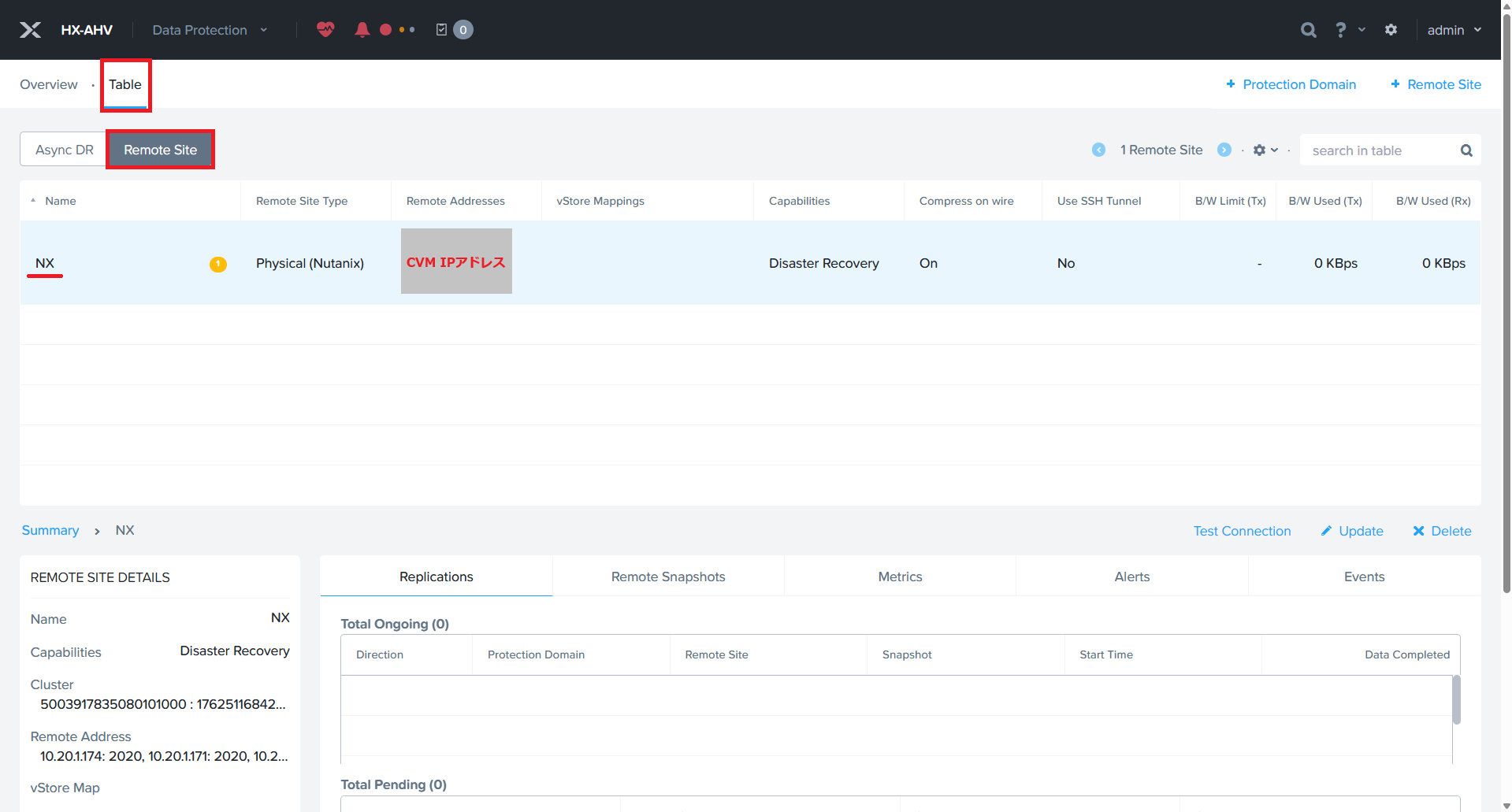1512x812 pixels.
Task: Click the replications table scrollbar
Action: tap(1456, 699)
